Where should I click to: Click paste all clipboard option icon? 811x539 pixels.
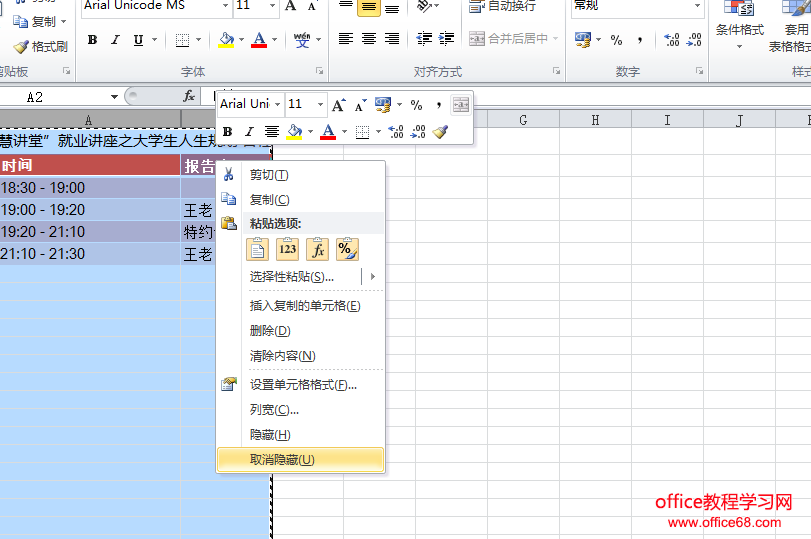[258, 249]
